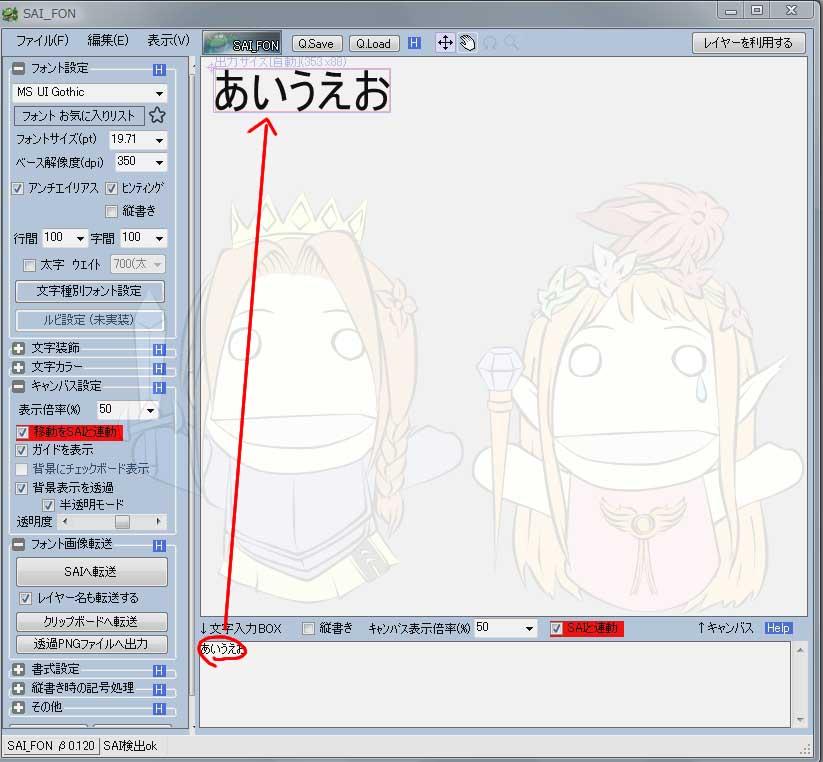Viewport: 823px width, 762px height.
Task: Expand the 文字装飾 section
Action: [18, 348]
